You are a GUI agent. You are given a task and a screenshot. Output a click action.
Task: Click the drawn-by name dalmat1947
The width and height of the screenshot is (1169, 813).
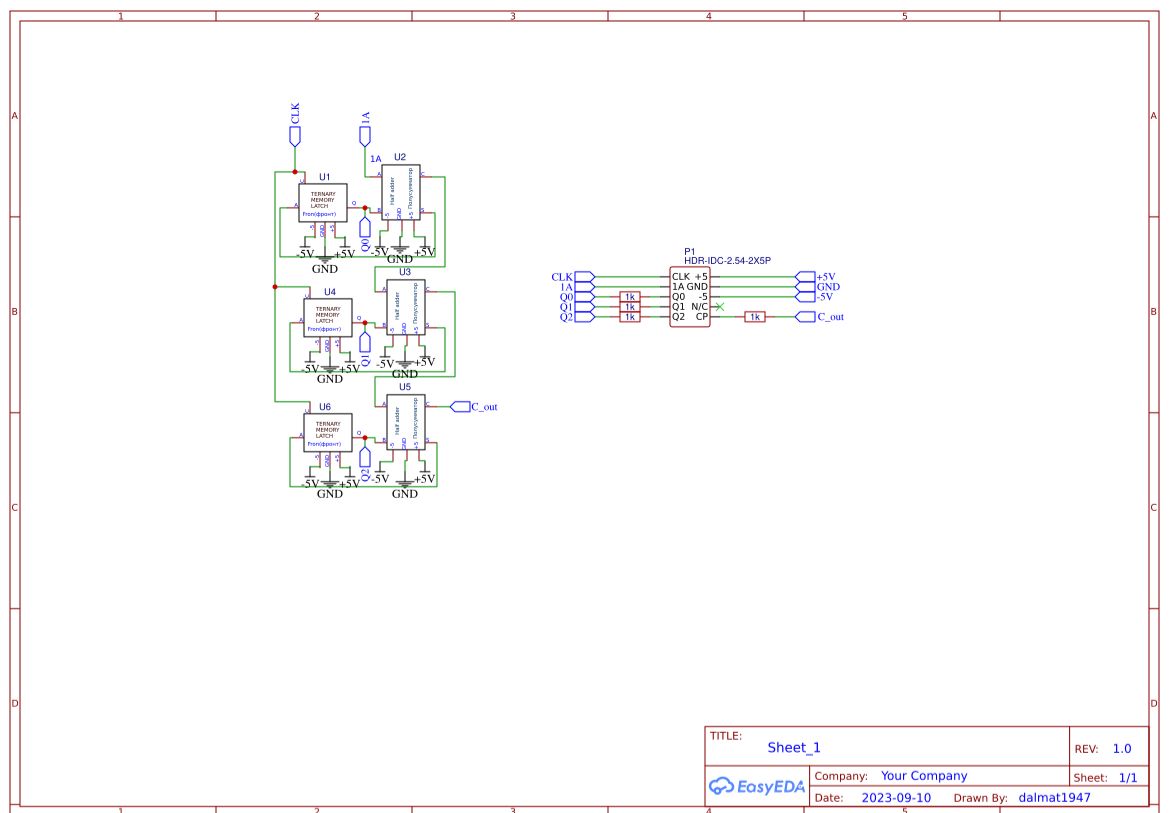click(x=1054, y=797)
